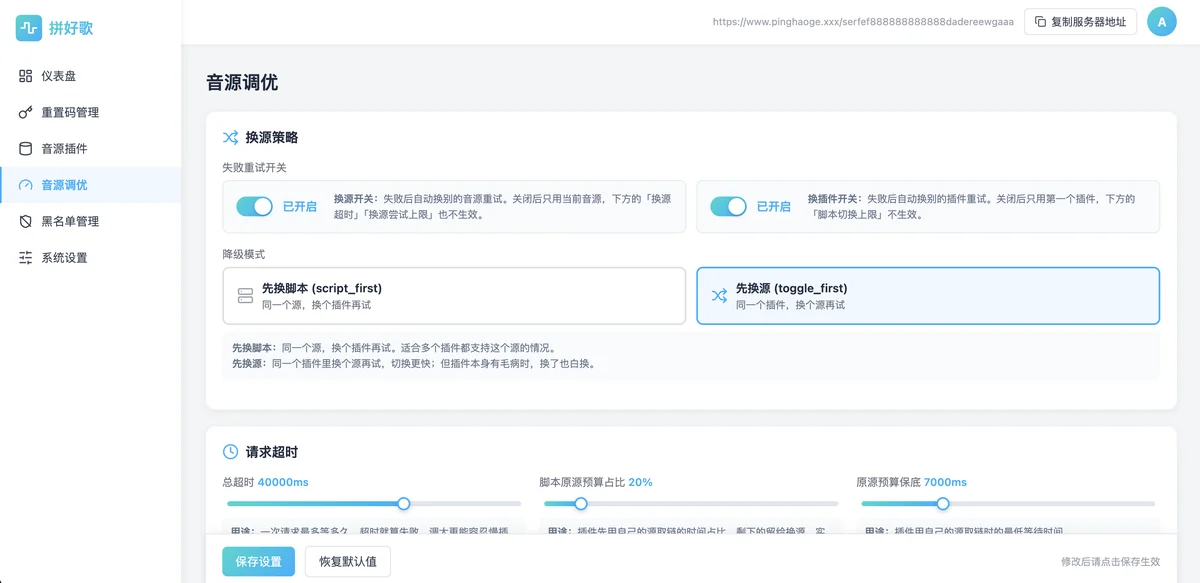Viewport: 1200px width, 583px height.
Task: Click the shuffle icon beside 换源策略
Action: coord(230,137)
